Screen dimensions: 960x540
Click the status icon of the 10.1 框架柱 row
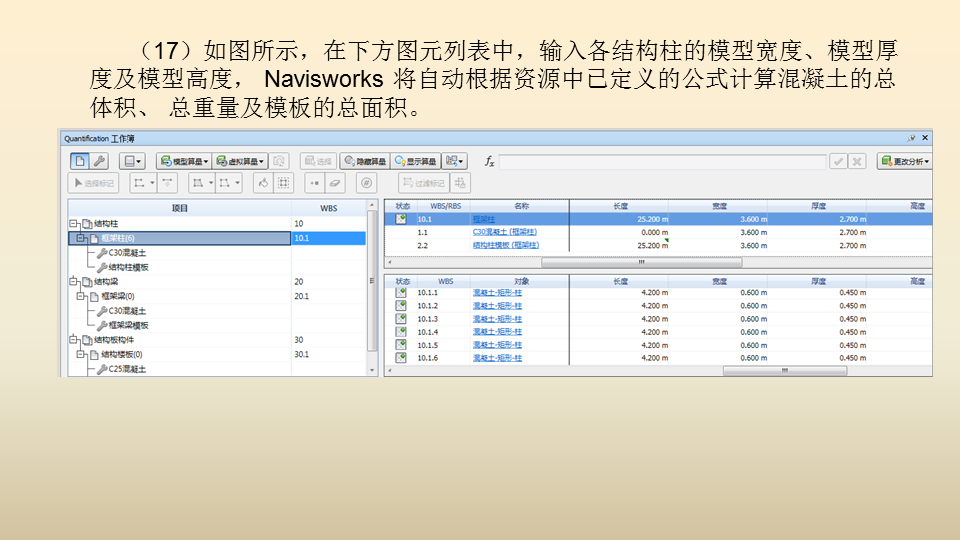pyautogui.click(x=401, y=219)
